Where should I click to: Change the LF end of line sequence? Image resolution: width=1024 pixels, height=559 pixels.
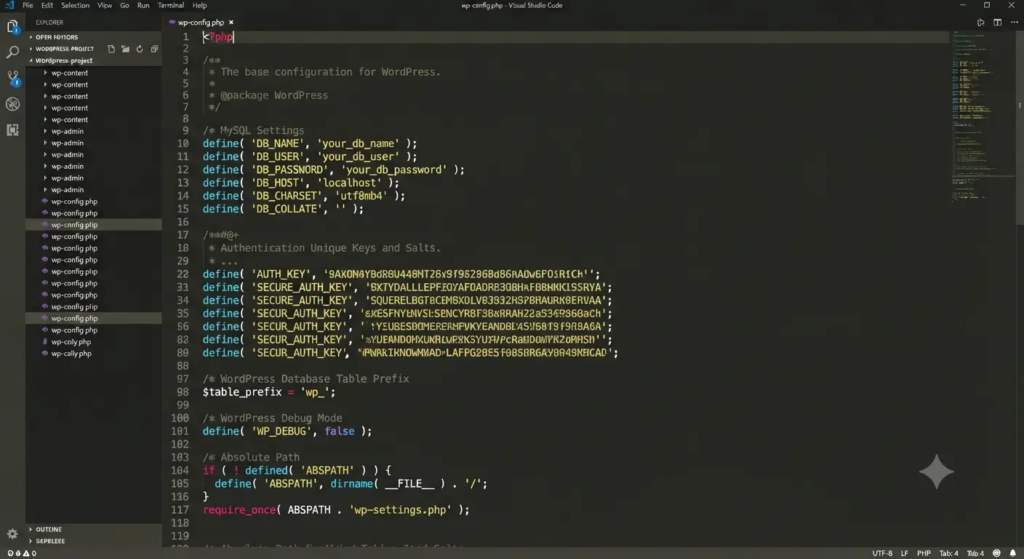pyautogui.click(x=904, y=553)
